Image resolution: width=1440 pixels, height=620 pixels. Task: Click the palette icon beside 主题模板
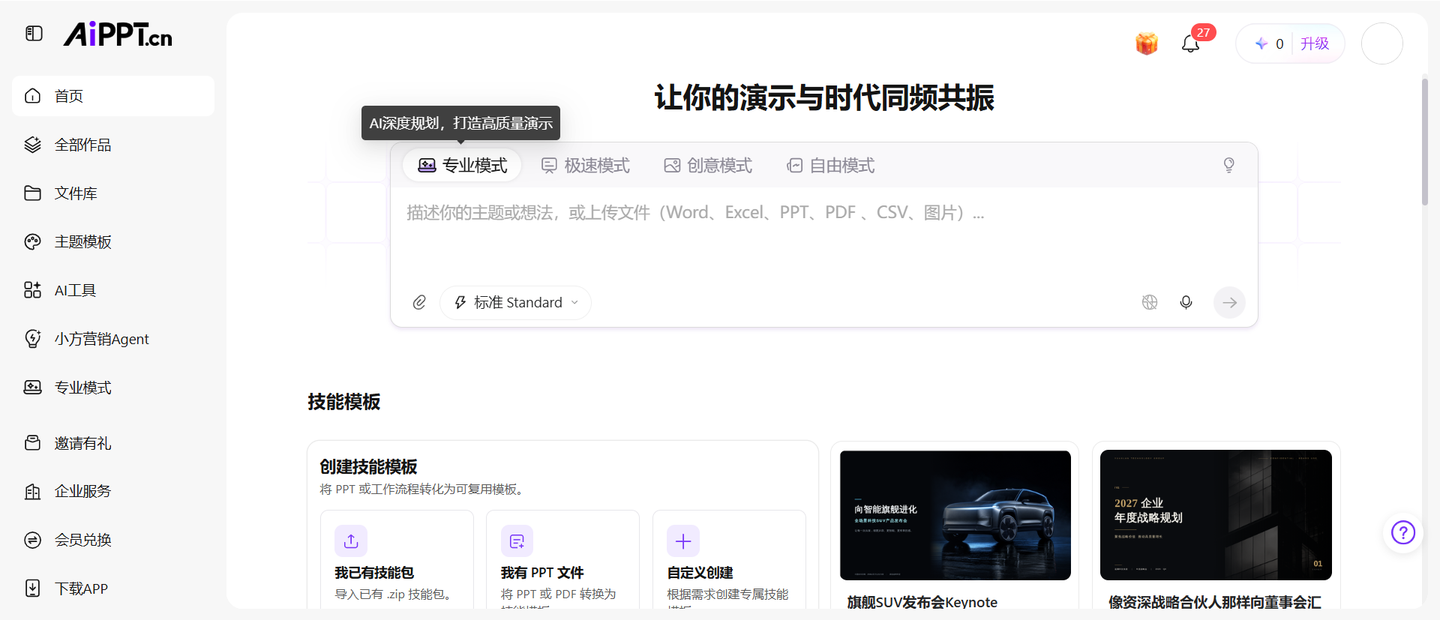click(x=33, y=242)
